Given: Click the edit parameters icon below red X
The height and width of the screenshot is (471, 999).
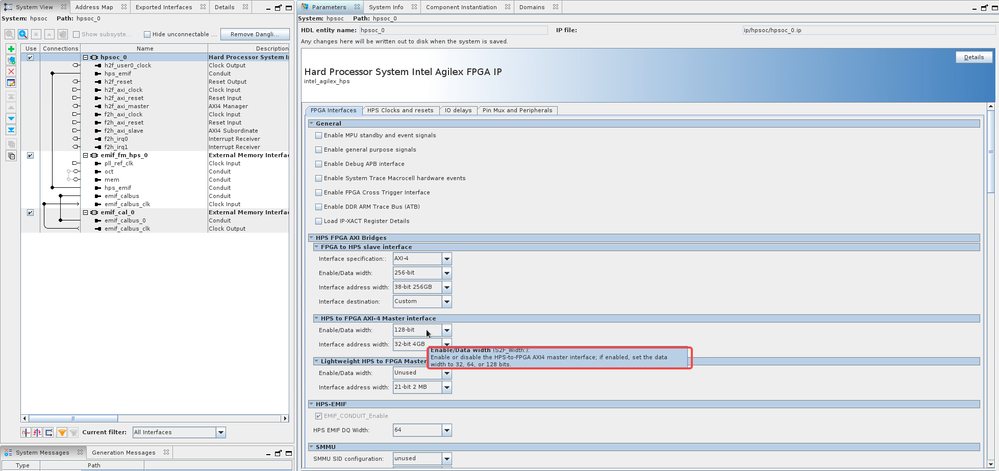Looking at the screenshot, I should [x=11, y=83].
